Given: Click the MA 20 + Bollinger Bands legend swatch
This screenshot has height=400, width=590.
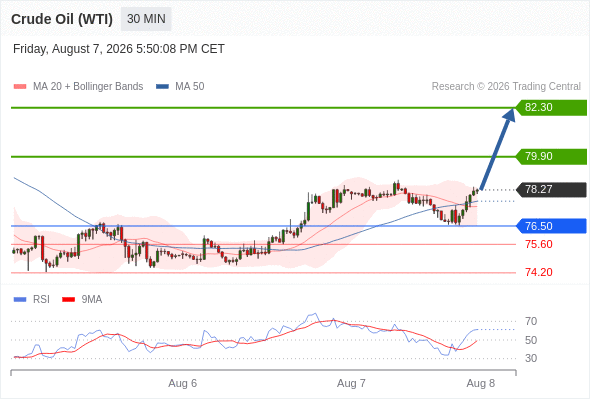Looking at the screenshot, I should pos(20,87).
